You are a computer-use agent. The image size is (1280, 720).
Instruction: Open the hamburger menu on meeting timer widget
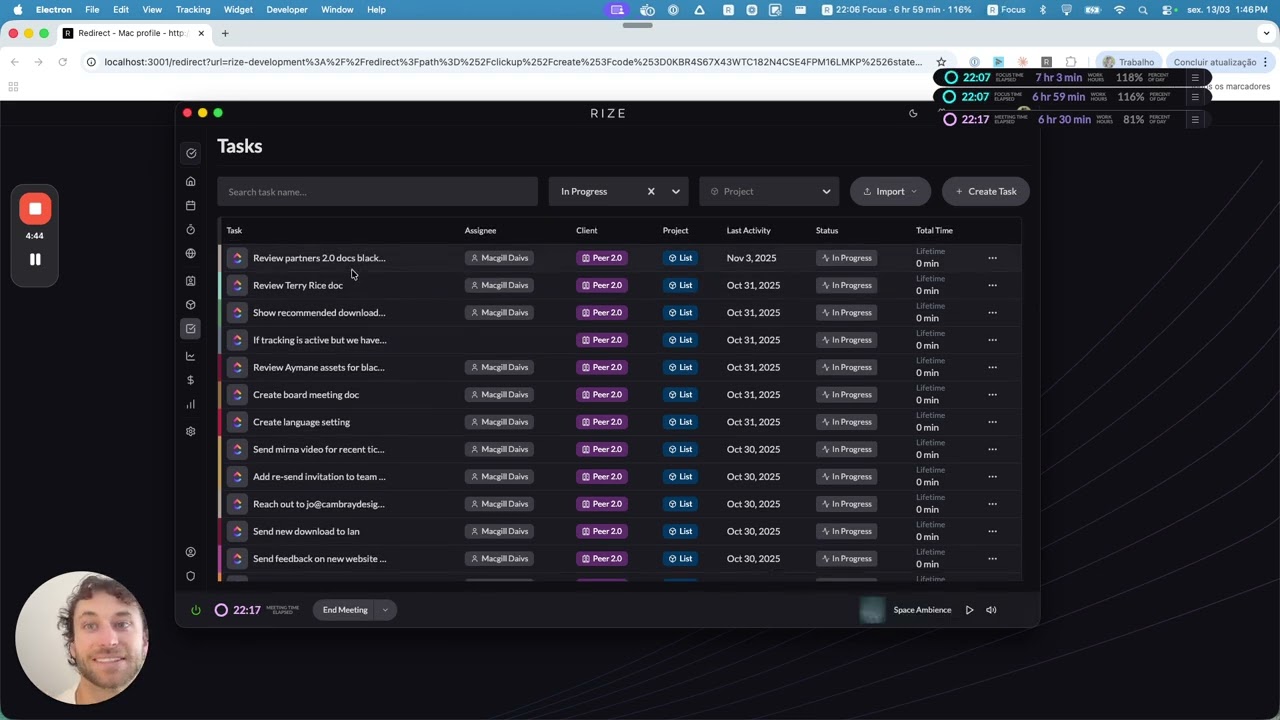[x=1194, y=119]
